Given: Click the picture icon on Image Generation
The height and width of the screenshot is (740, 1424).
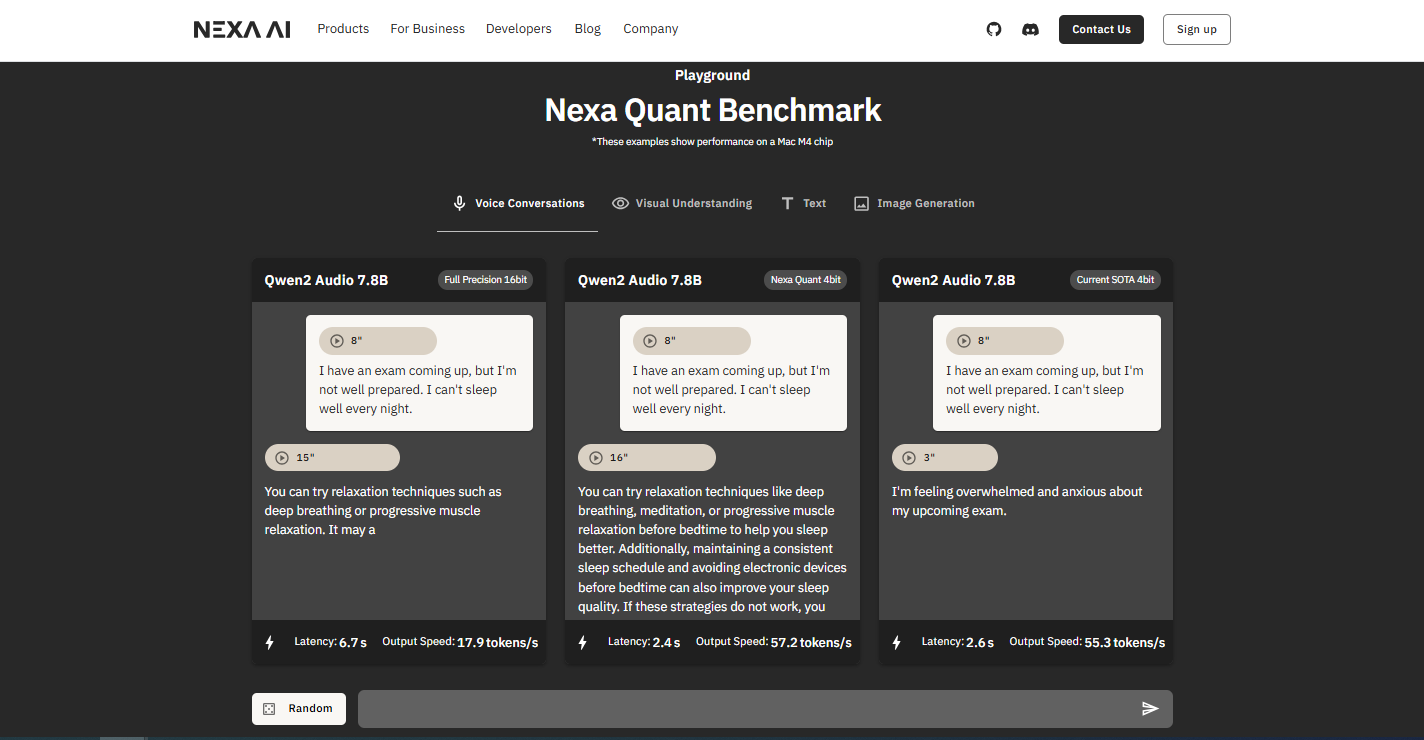Looking at the screenshot, I should pyautogui.click(x=861, y=203).
